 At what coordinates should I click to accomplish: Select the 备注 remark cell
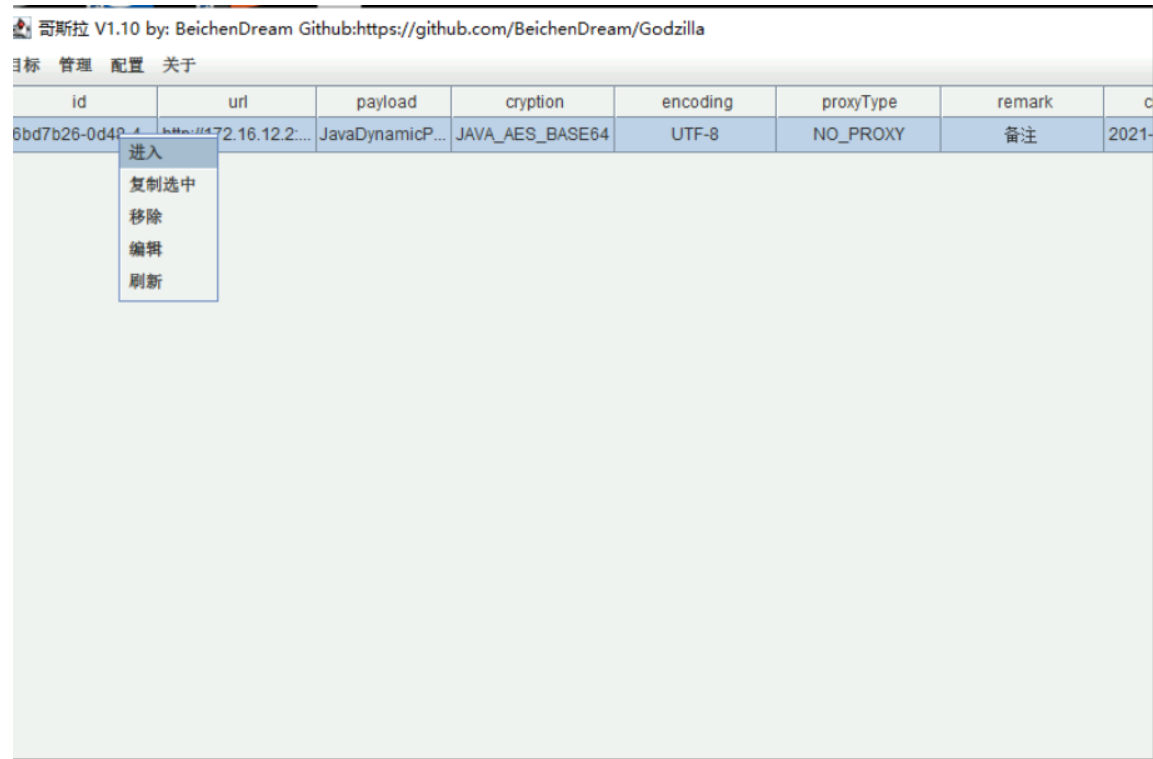point(1023,135)
